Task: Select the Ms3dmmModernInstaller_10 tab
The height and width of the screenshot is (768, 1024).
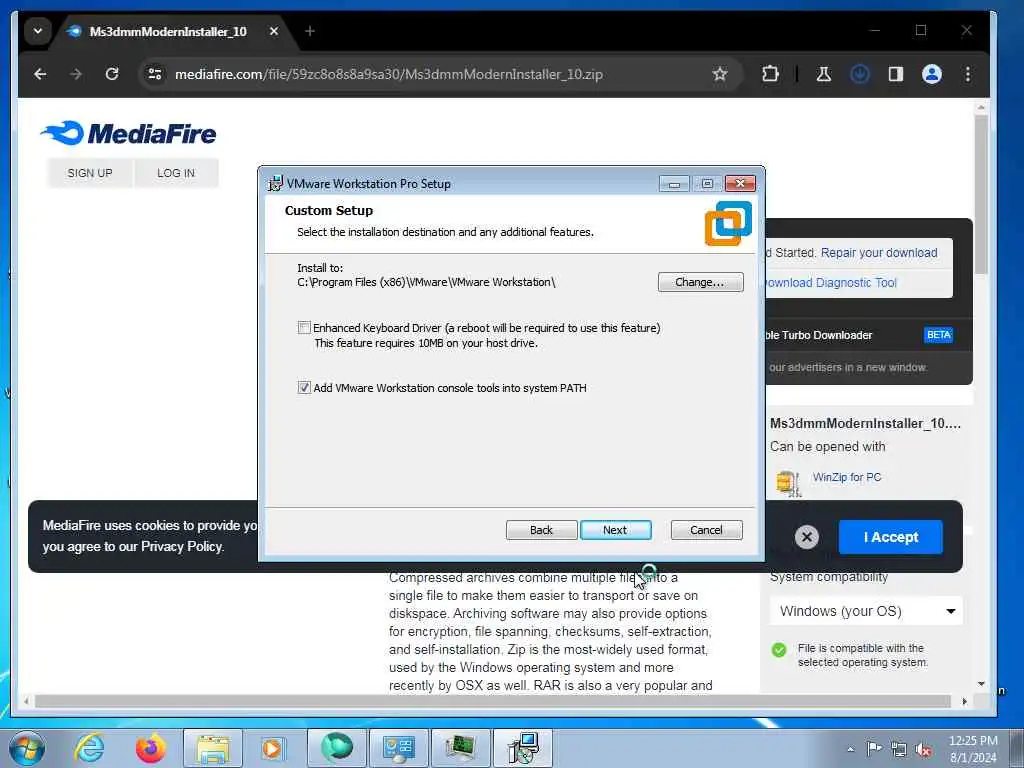Action: pyautogui.click(x=168, y=31)
